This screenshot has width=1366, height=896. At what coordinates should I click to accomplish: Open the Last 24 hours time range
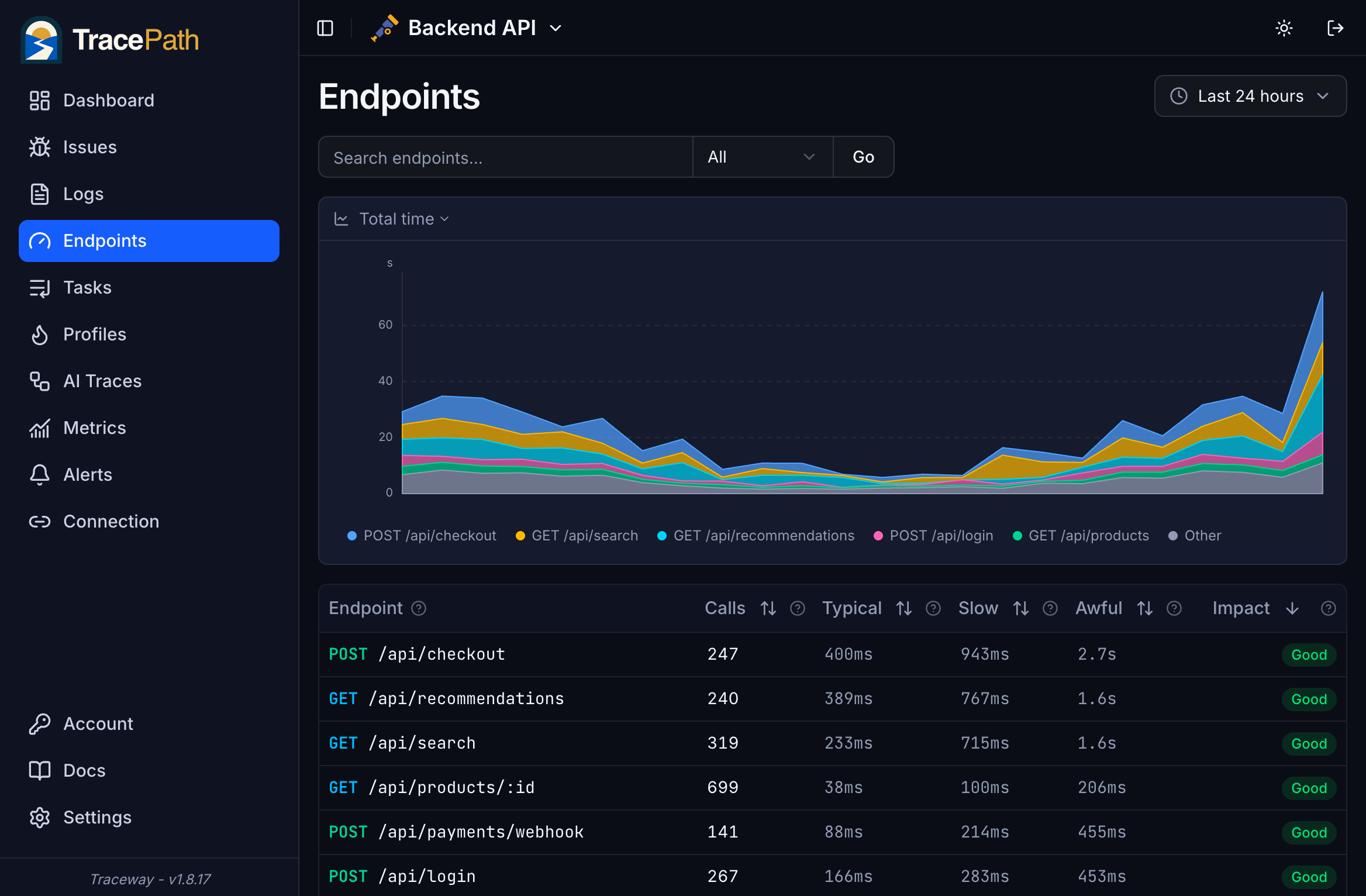1250,96
